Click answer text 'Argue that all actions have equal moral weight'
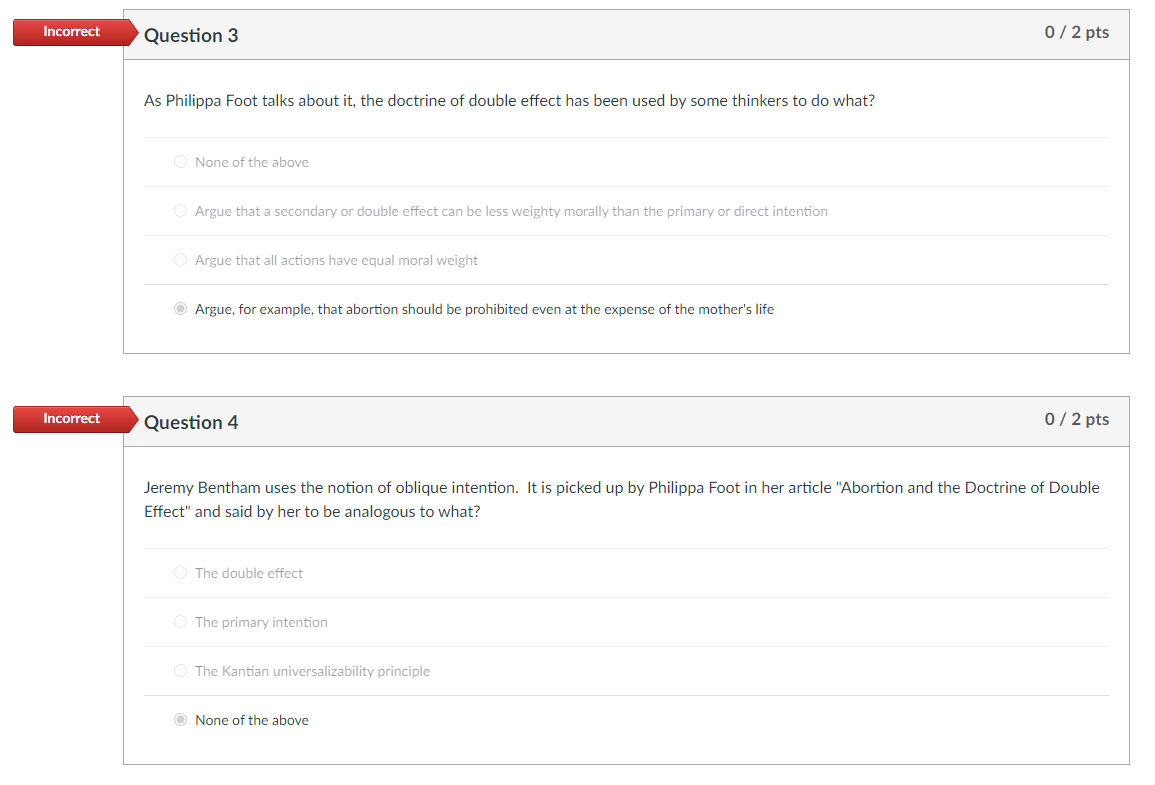The height and width of the screenshot is (785, 1155). [x=337, y=260]
